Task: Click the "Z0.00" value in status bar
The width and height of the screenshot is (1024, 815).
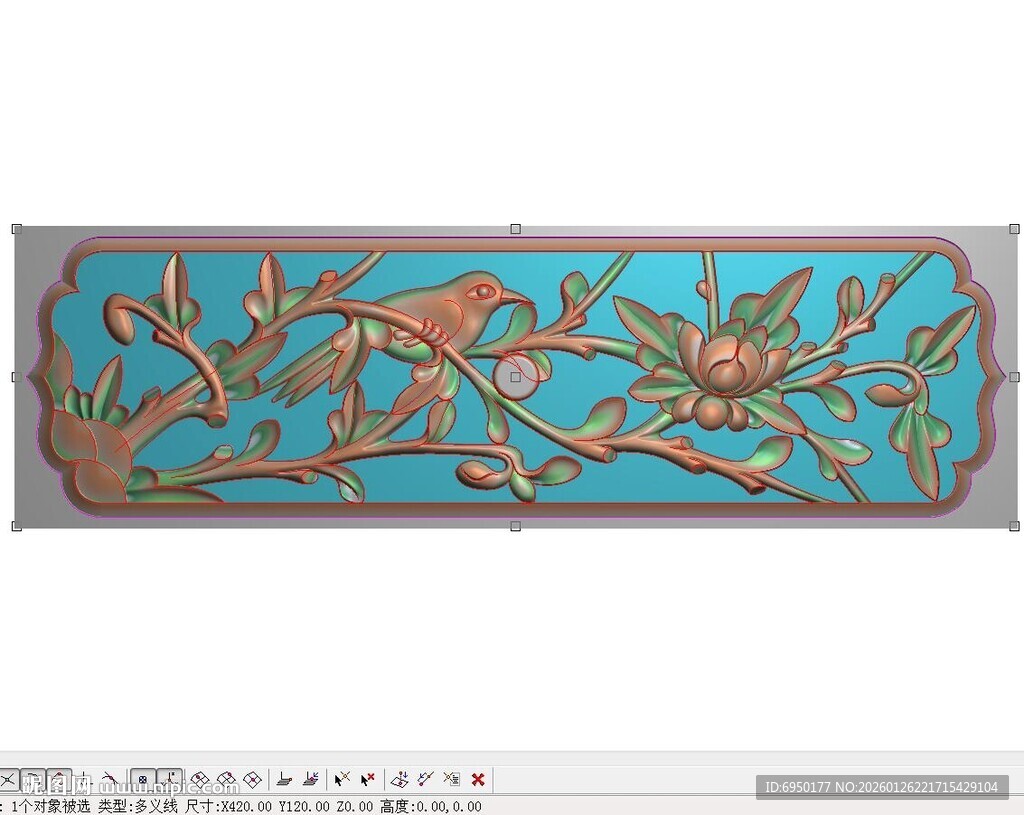Action: (x=355, y=806)
